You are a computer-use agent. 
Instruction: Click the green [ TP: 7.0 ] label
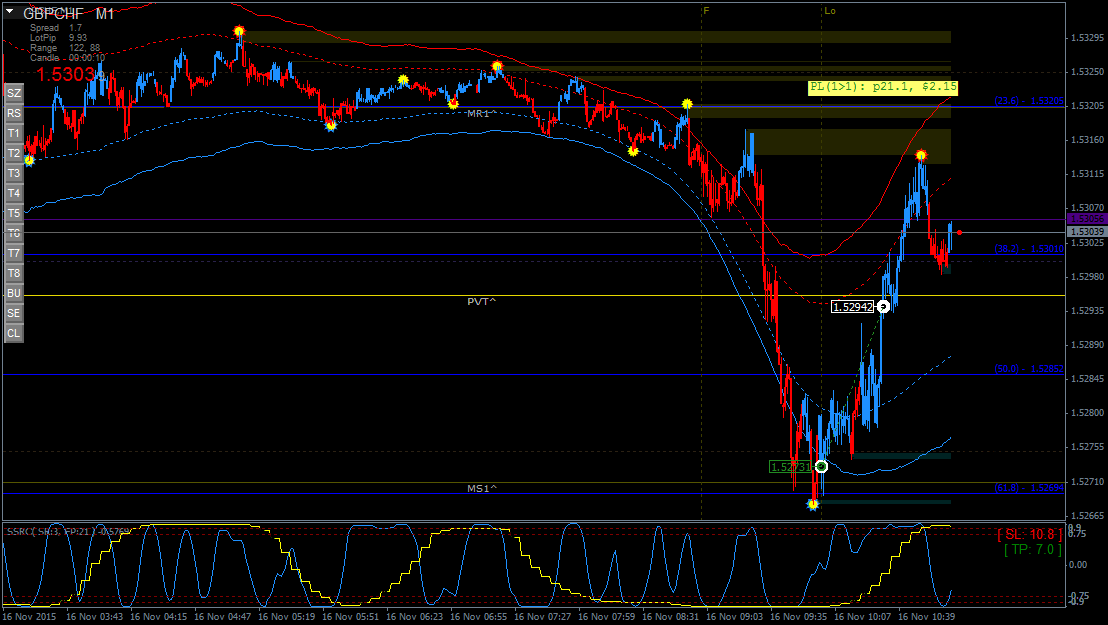(x=1032, y=549)
